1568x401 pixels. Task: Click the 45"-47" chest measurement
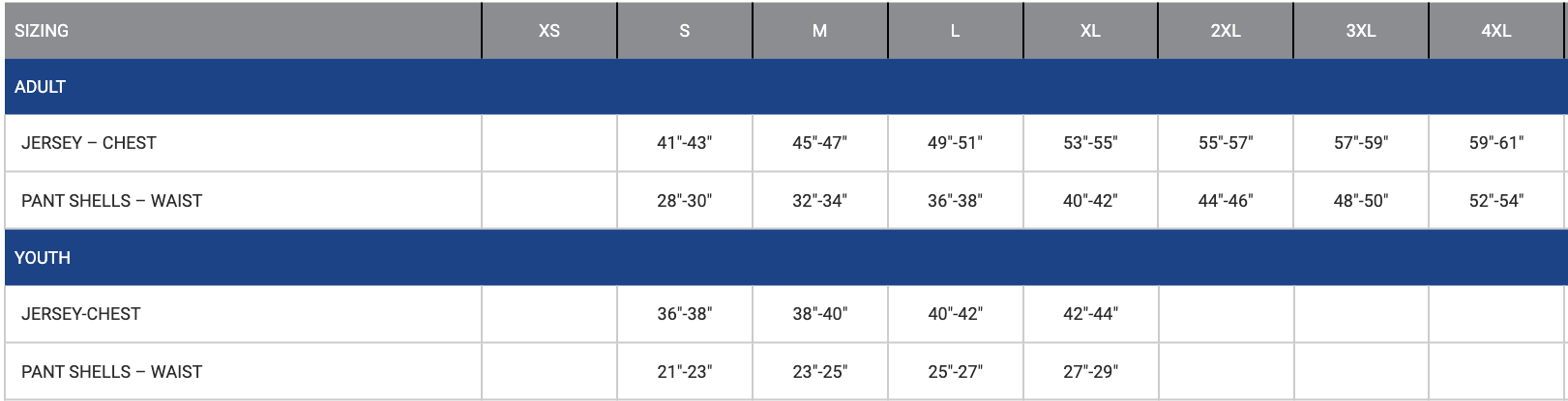819,143
